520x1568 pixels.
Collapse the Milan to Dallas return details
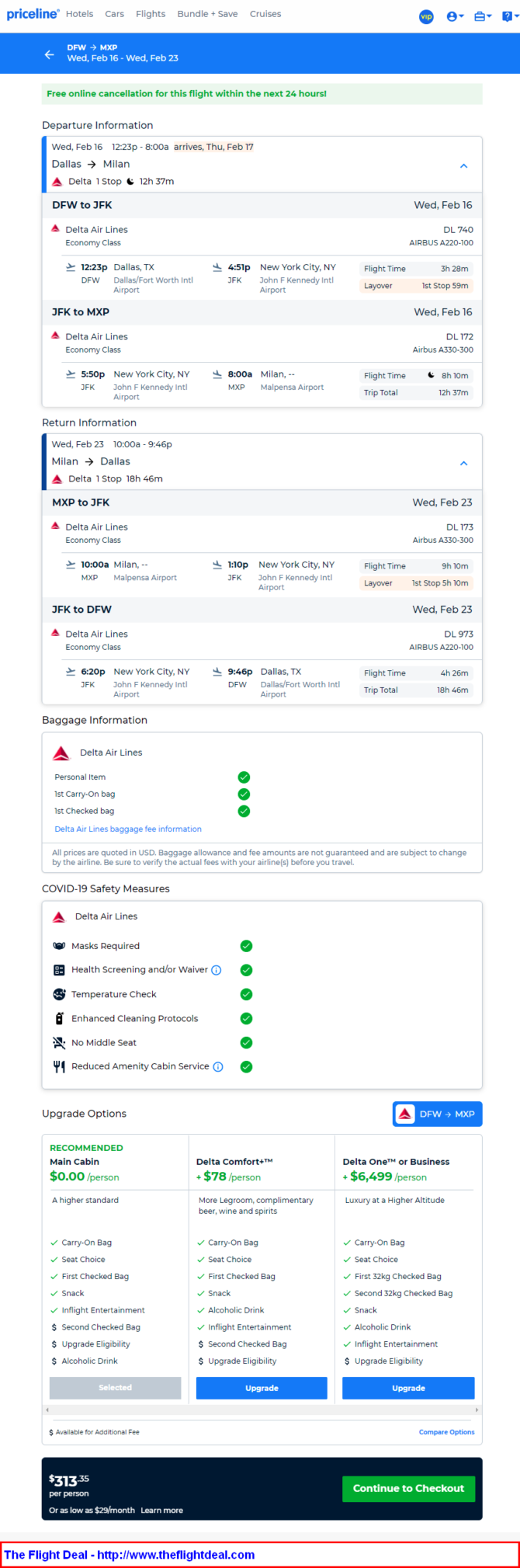(463, 463)
